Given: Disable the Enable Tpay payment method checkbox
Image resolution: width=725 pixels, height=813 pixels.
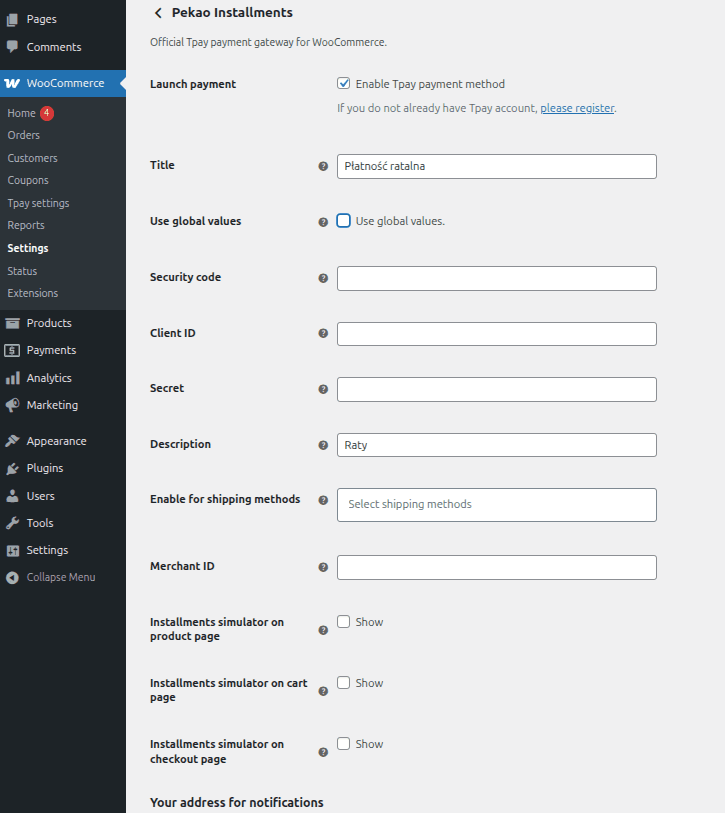Looking at the screenshot, I should pos(344,84).
